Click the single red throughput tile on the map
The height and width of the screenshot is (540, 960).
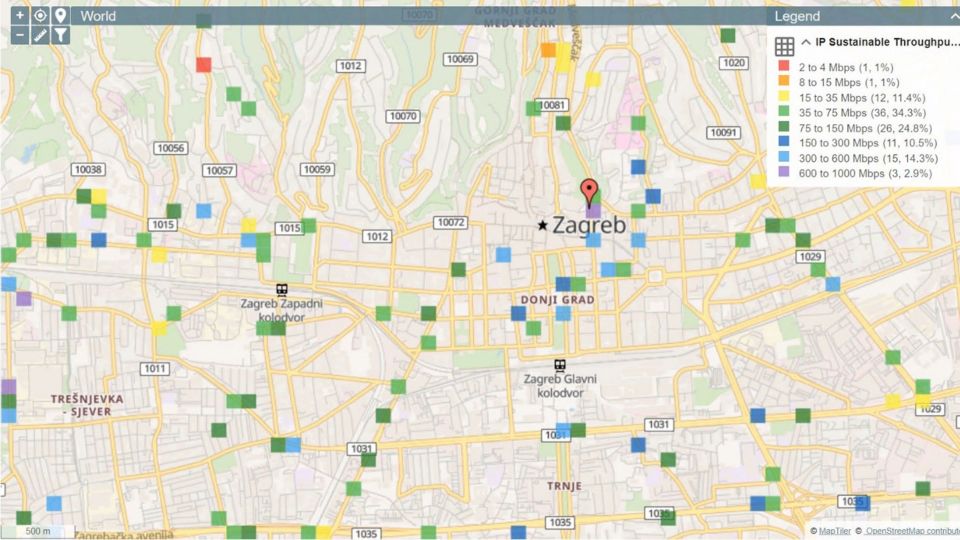tap(204, 64)
